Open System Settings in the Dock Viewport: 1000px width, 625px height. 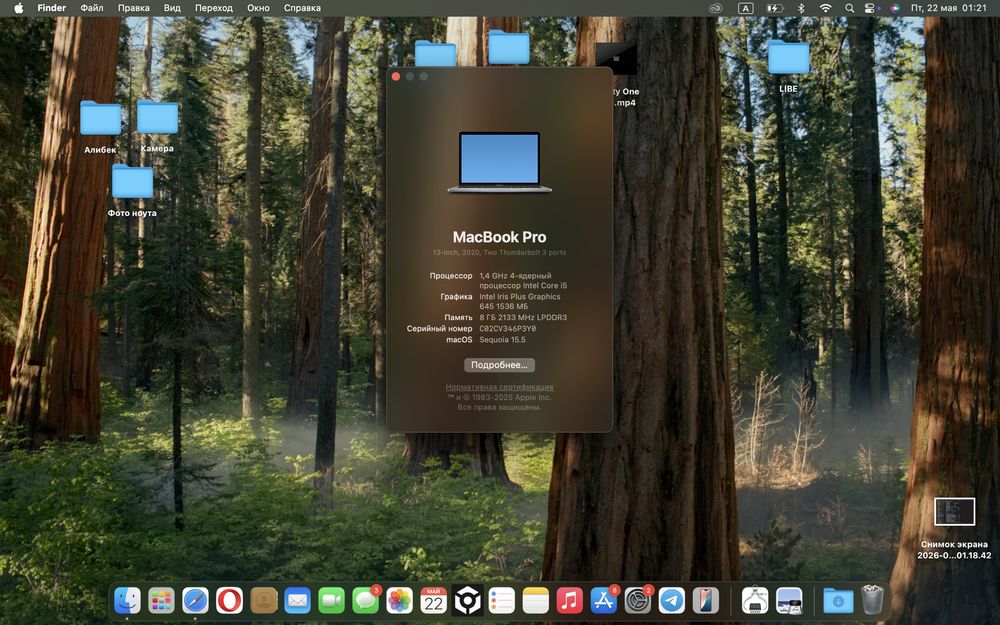coord(638,600)
